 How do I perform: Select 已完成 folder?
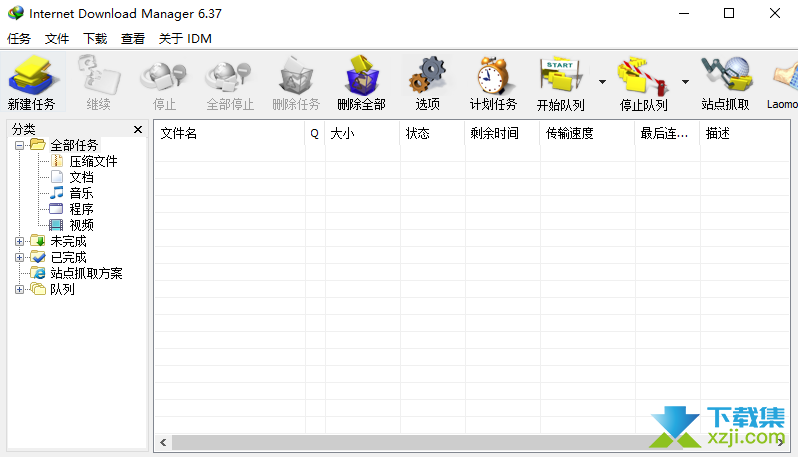(x=68, y=258)
